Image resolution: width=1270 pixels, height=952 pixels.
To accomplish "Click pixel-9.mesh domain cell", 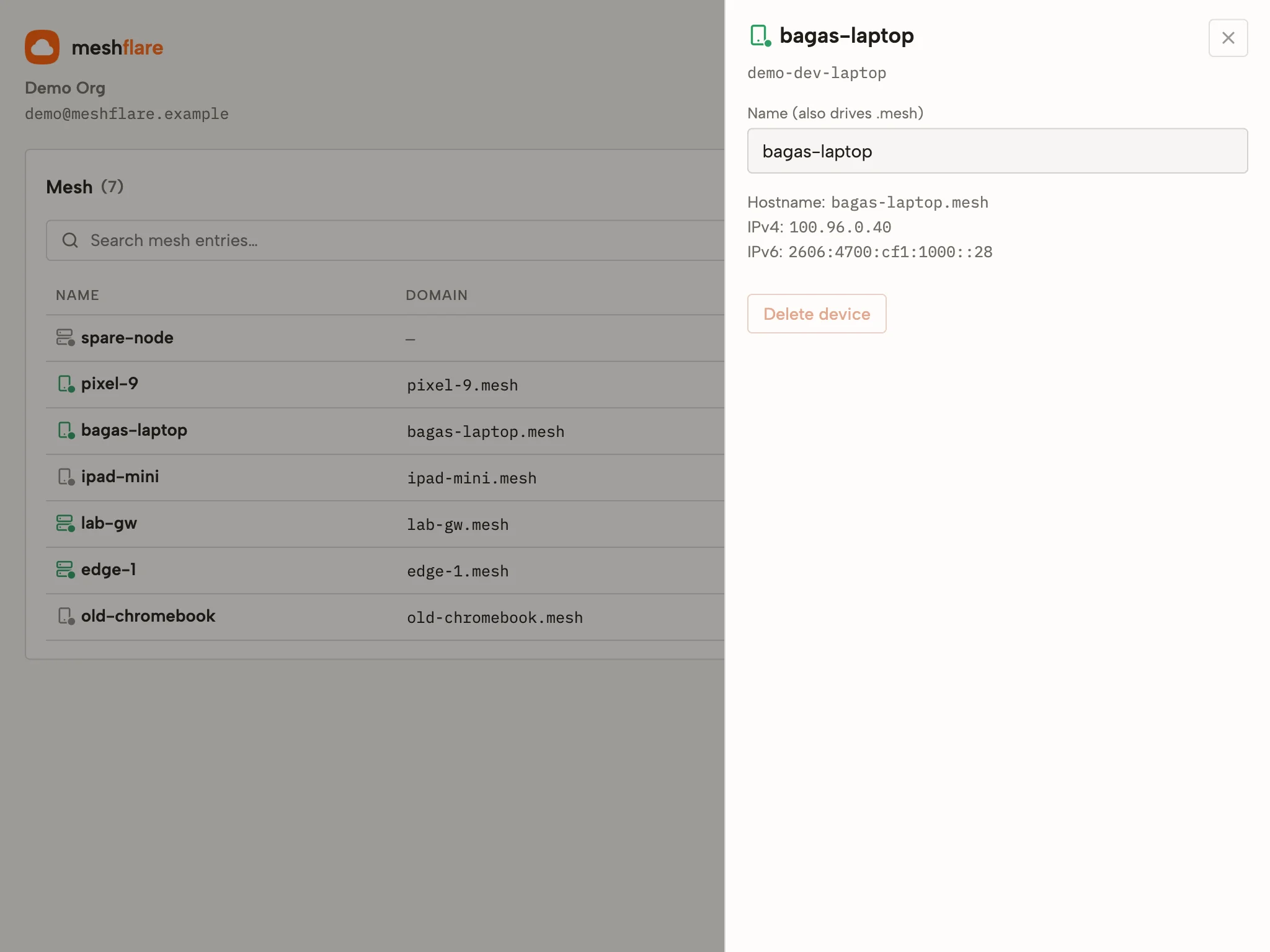I will tap(463, 386).
